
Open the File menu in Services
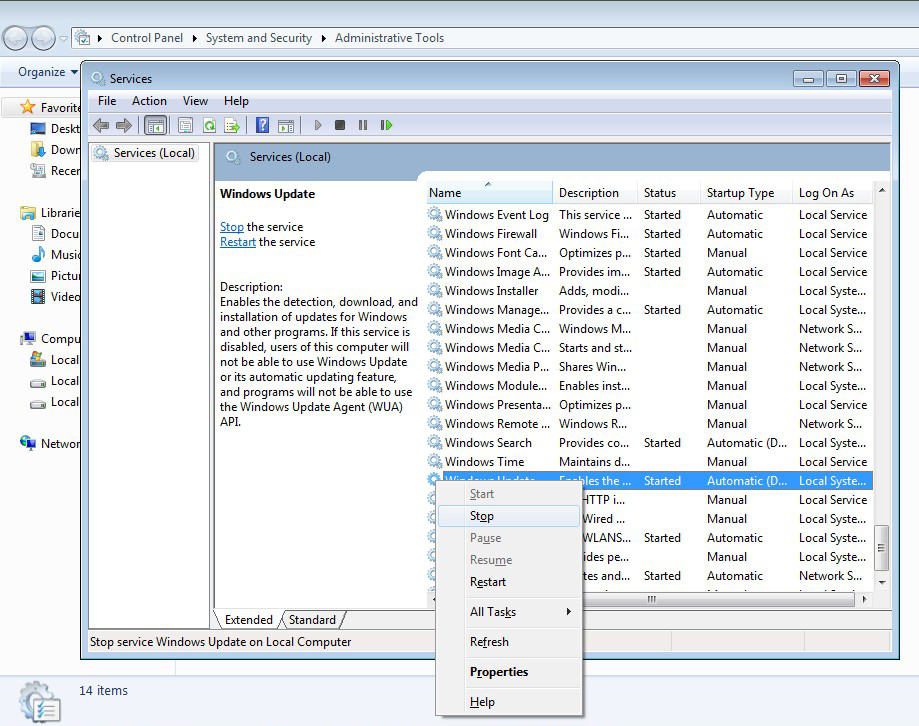(x=107, y=101)
